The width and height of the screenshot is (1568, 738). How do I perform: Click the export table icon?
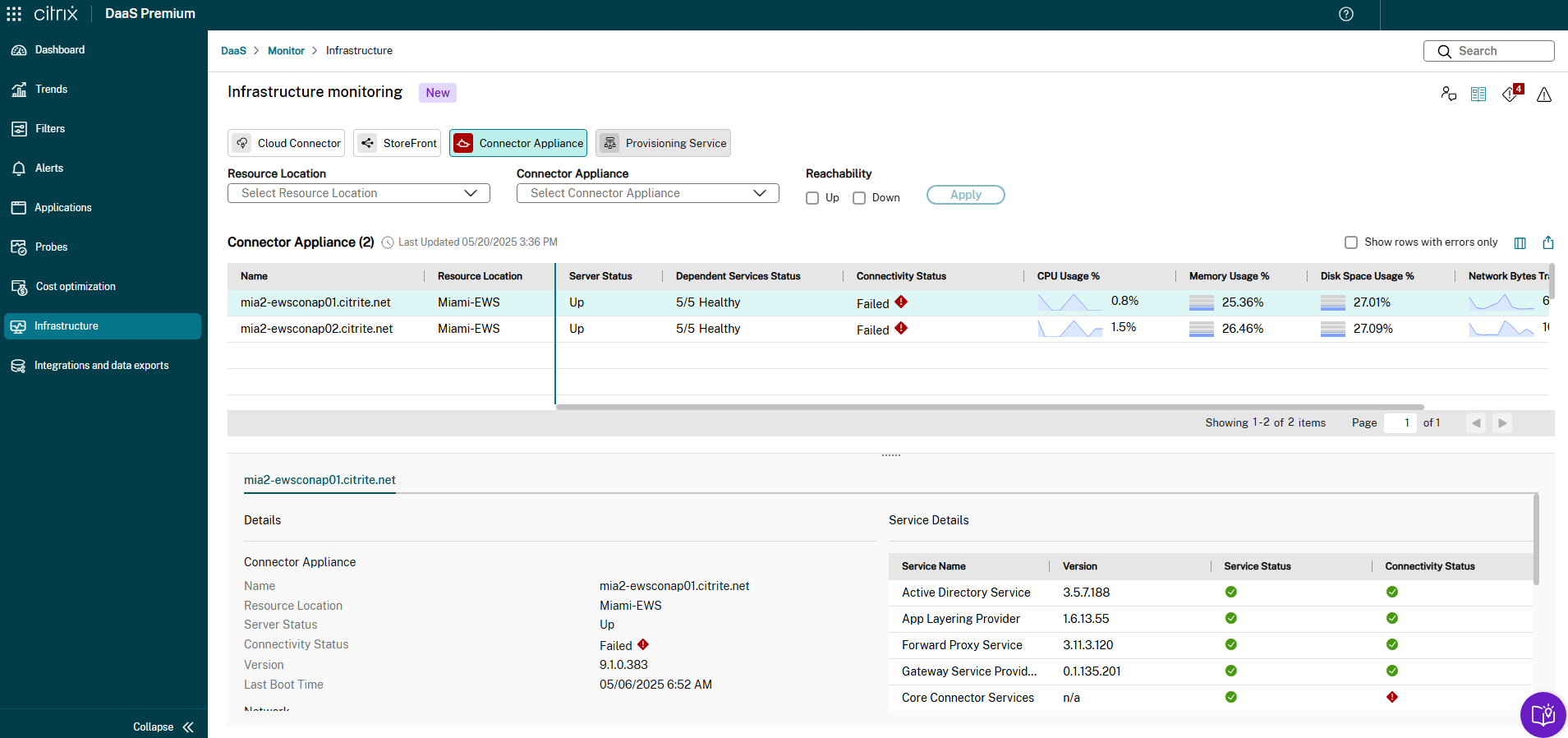coord(1547,242)
